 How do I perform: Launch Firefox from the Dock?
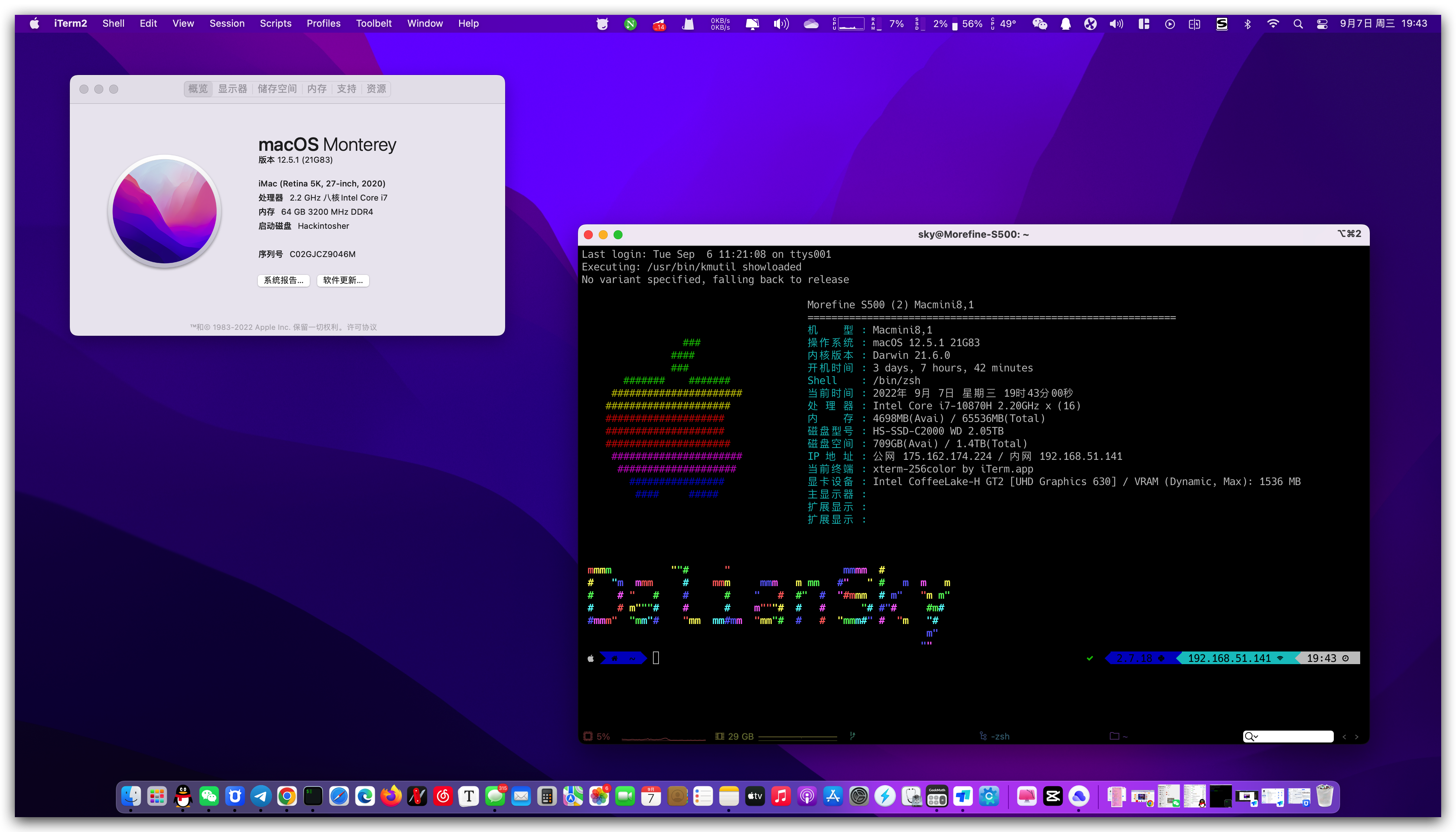(391, 796)
